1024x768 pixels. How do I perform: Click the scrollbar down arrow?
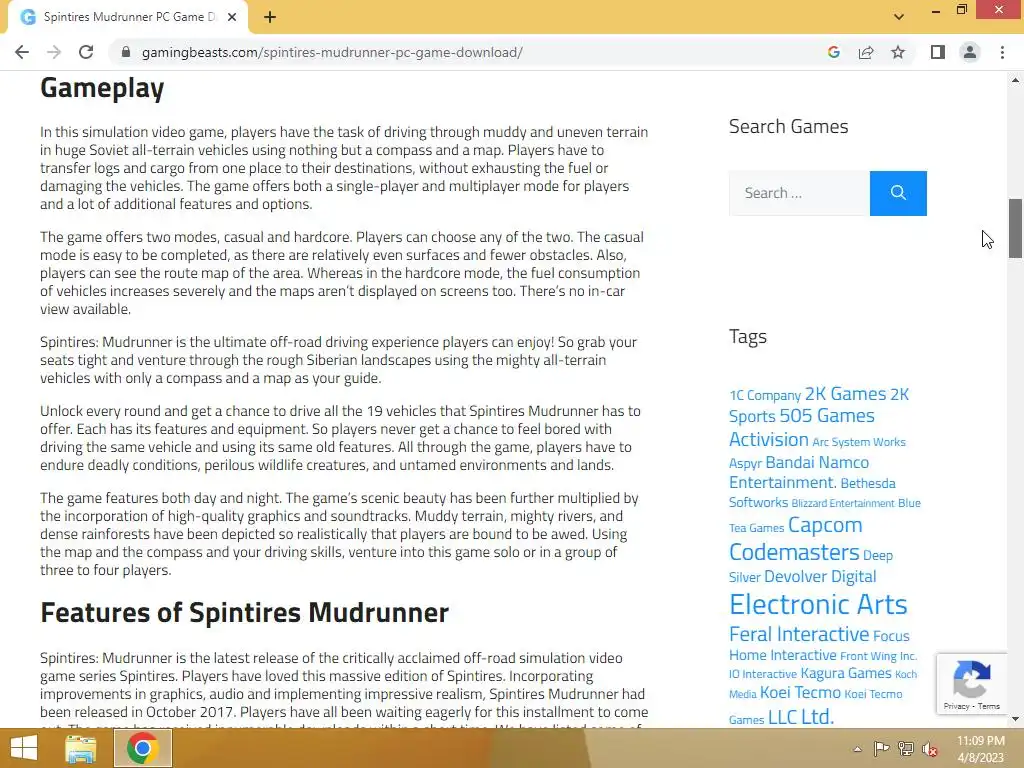click(x=1015, y=719)
